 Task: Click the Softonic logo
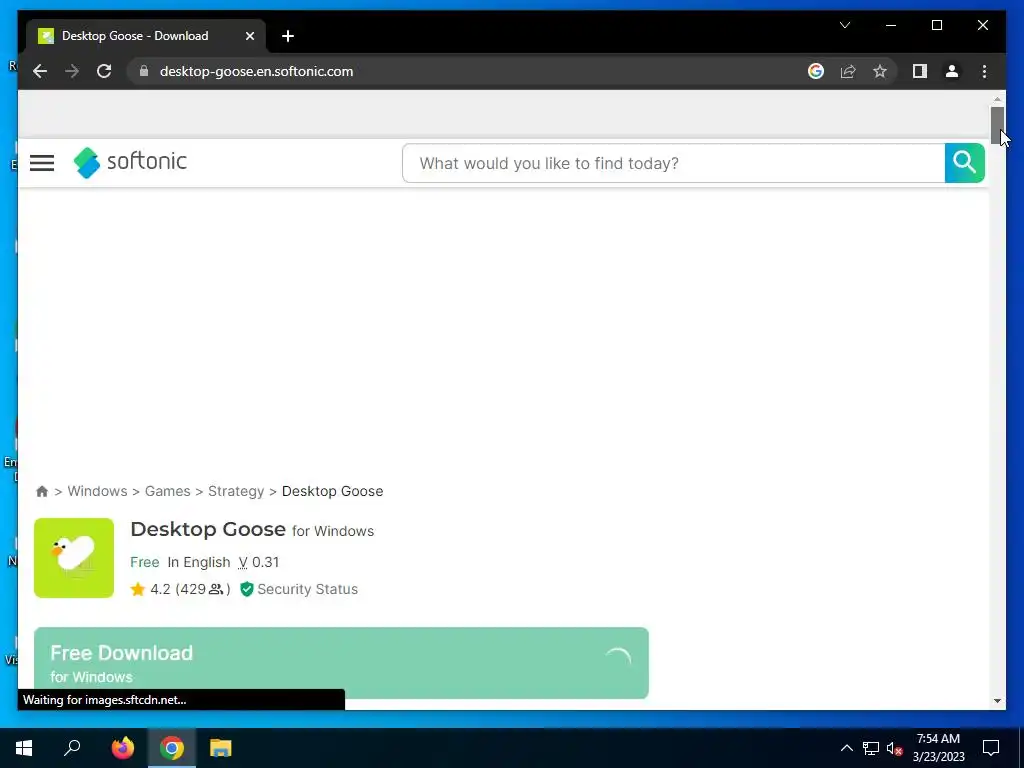[x=130, y=162]
